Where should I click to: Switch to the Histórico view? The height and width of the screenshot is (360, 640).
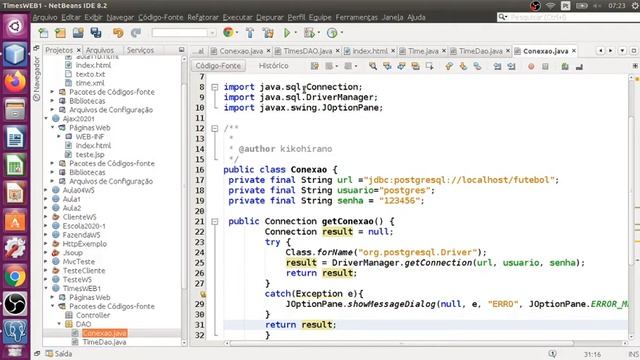click(x=273, y=66)
